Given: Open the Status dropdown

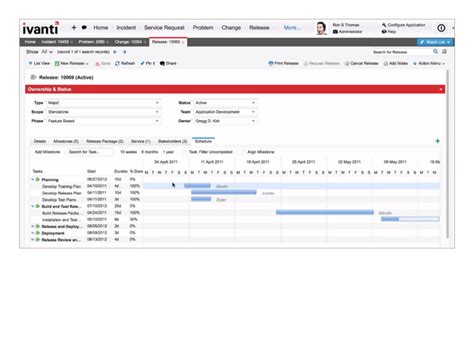Looking at the screenshot, I should (253, 103).
